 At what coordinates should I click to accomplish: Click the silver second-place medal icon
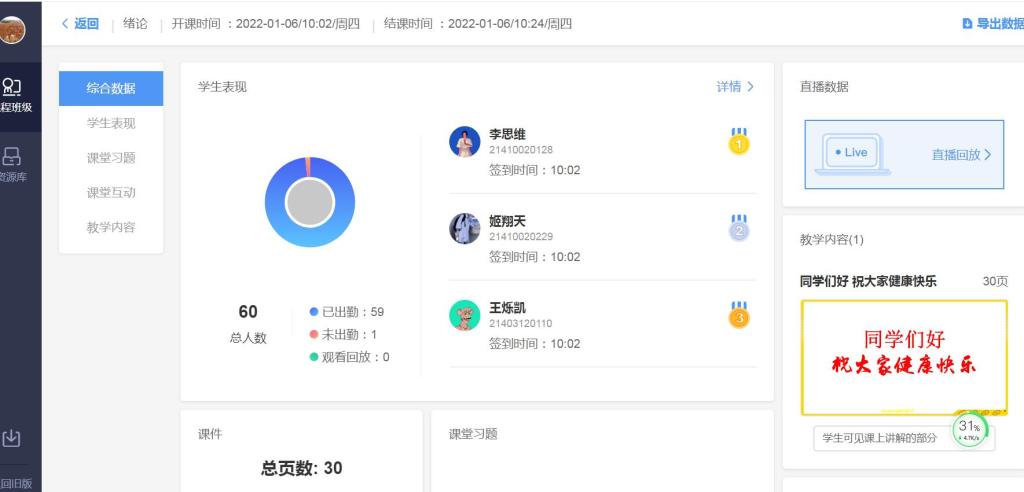coord(738,229)
